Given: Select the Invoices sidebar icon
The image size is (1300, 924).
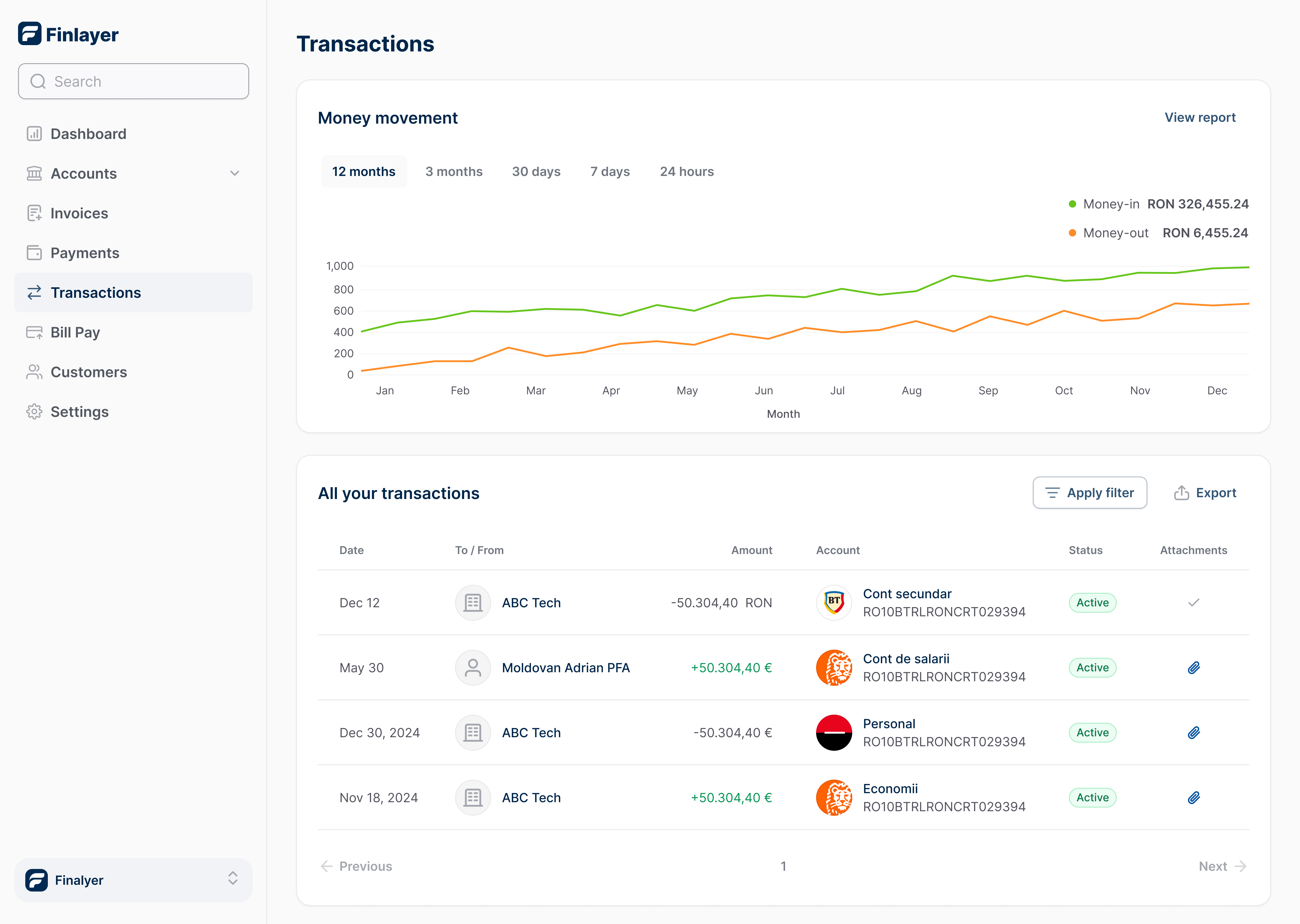Looking at the screenshot, I should (x=34, y=213).
